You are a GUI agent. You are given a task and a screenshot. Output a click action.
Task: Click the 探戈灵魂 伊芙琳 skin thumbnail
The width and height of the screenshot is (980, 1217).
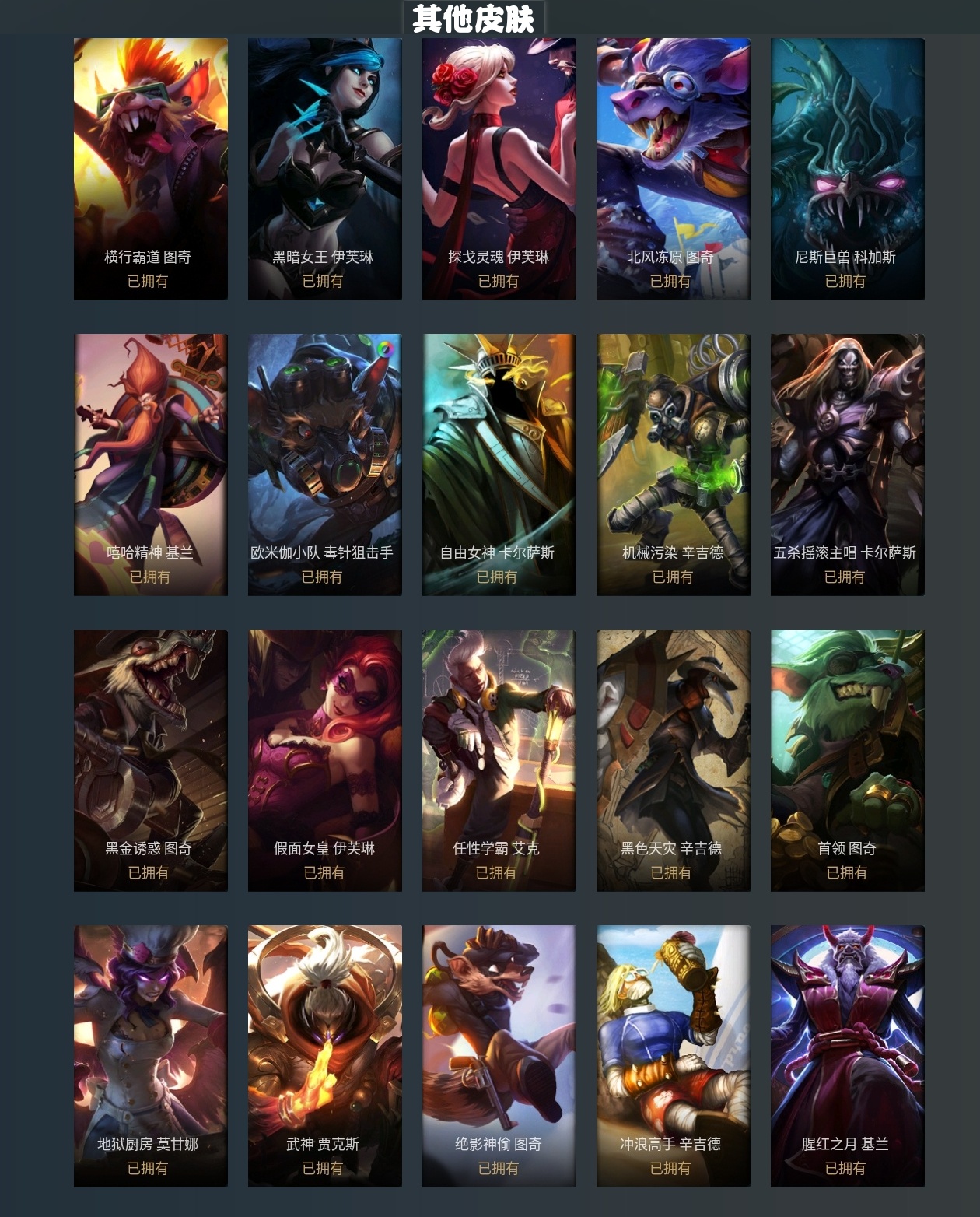(x=499, y=169)
